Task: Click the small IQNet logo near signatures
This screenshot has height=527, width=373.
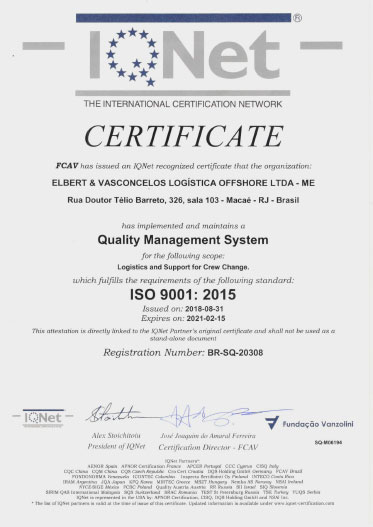Action: (x=43, y=418)
